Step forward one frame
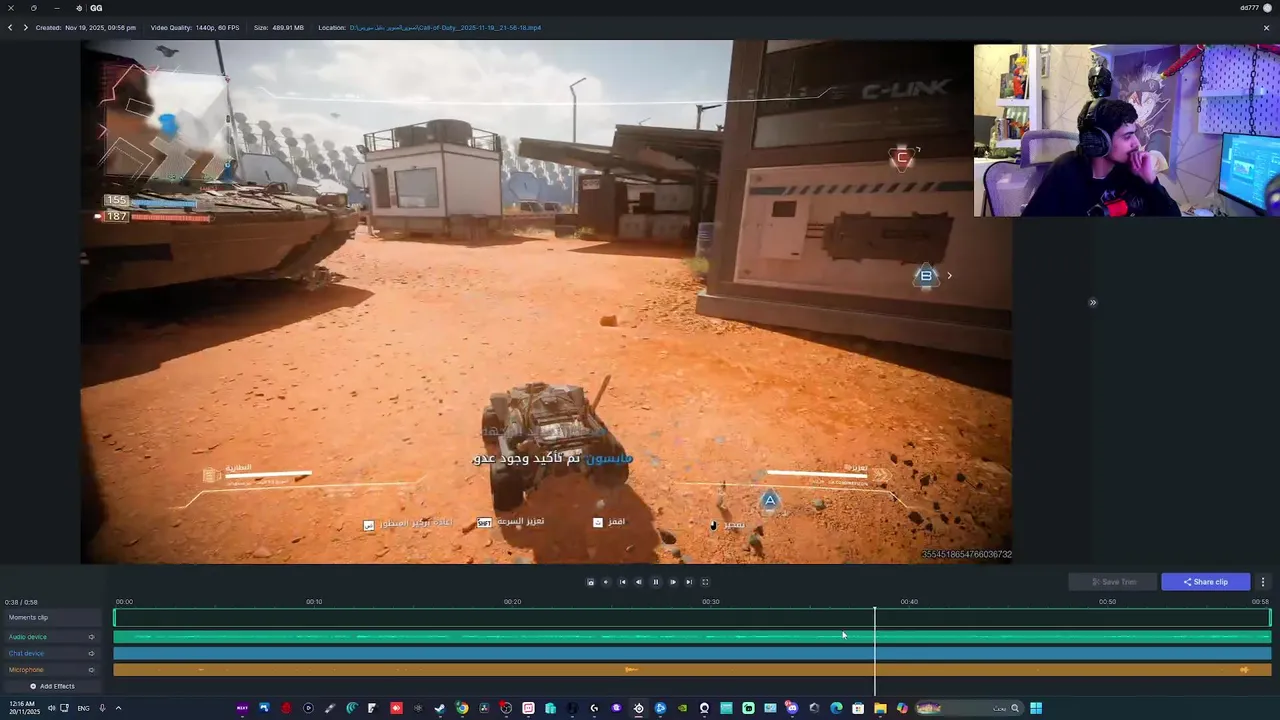Viewport: 1280px width, 720px height. click(672, 582)
